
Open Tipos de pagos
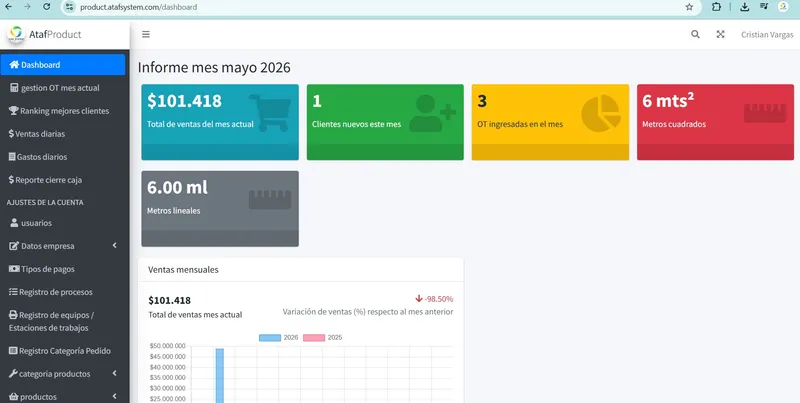pyautogui.click(x=65, y=269)
